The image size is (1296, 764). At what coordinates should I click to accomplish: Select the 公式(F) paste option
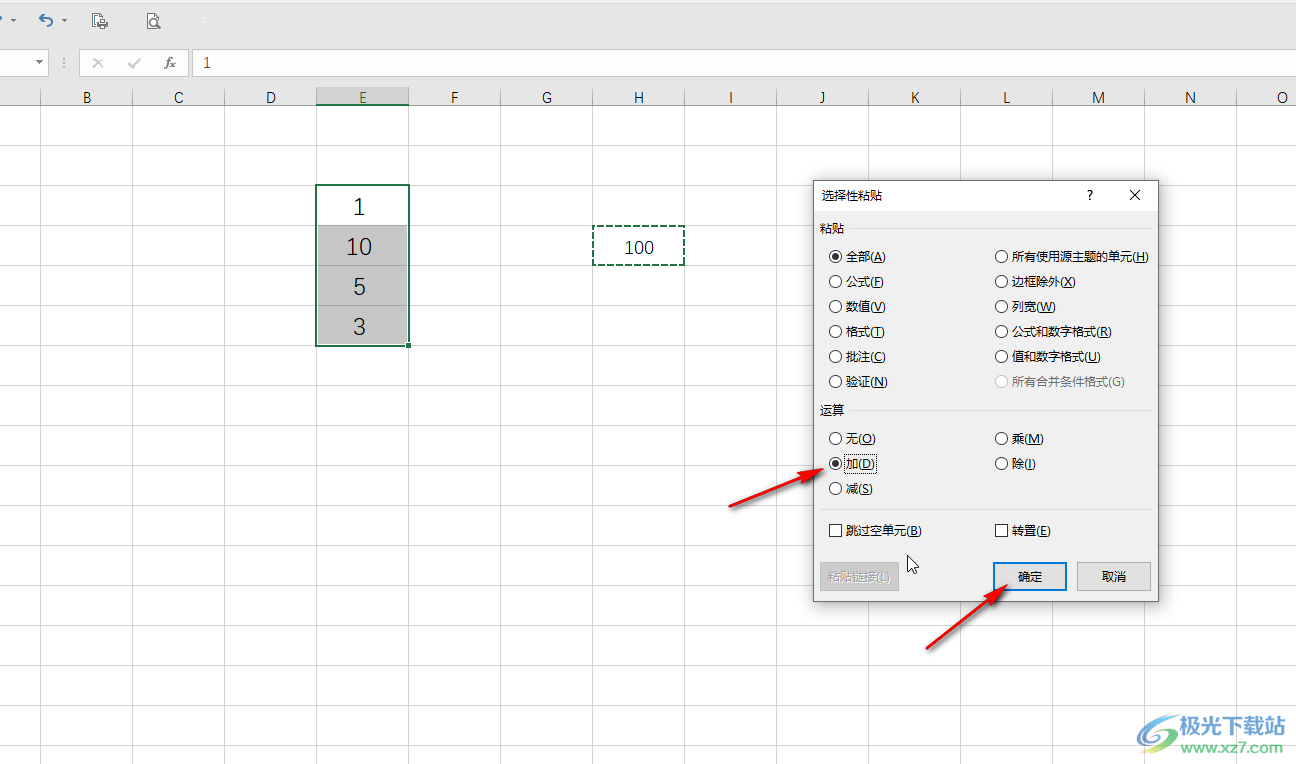point(856,282)
